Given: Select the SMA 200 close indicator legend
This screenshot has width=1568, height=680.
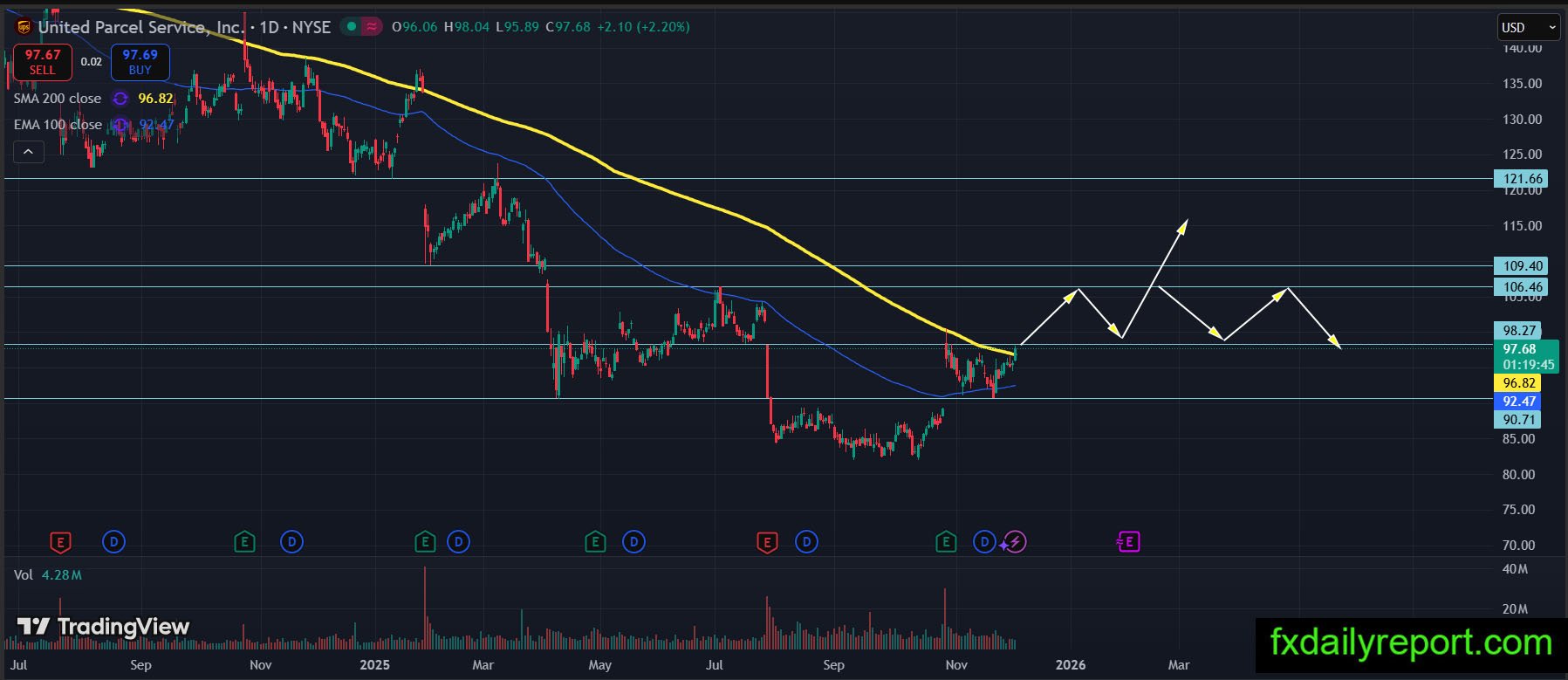Looking at the screenshot, I should [58, 99].
